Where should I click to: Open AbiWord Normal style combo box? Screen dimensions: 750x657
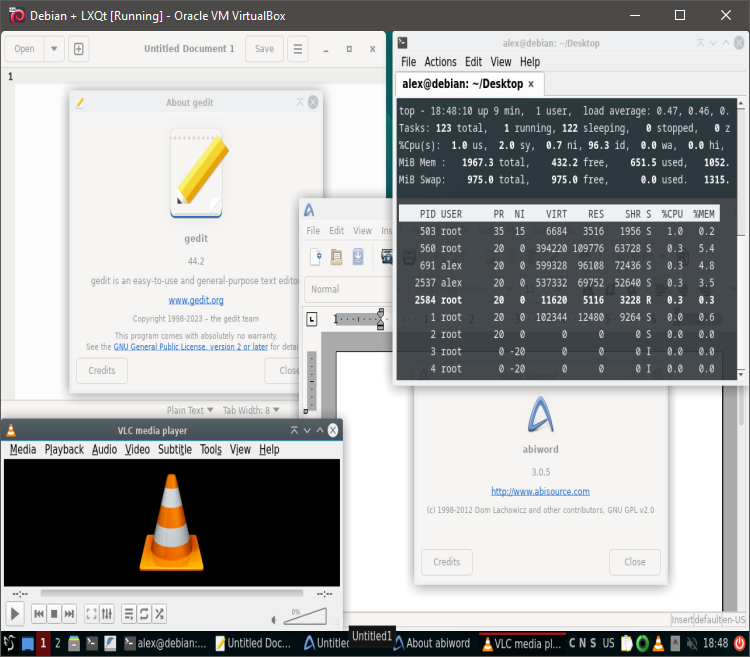pos(349,289)
